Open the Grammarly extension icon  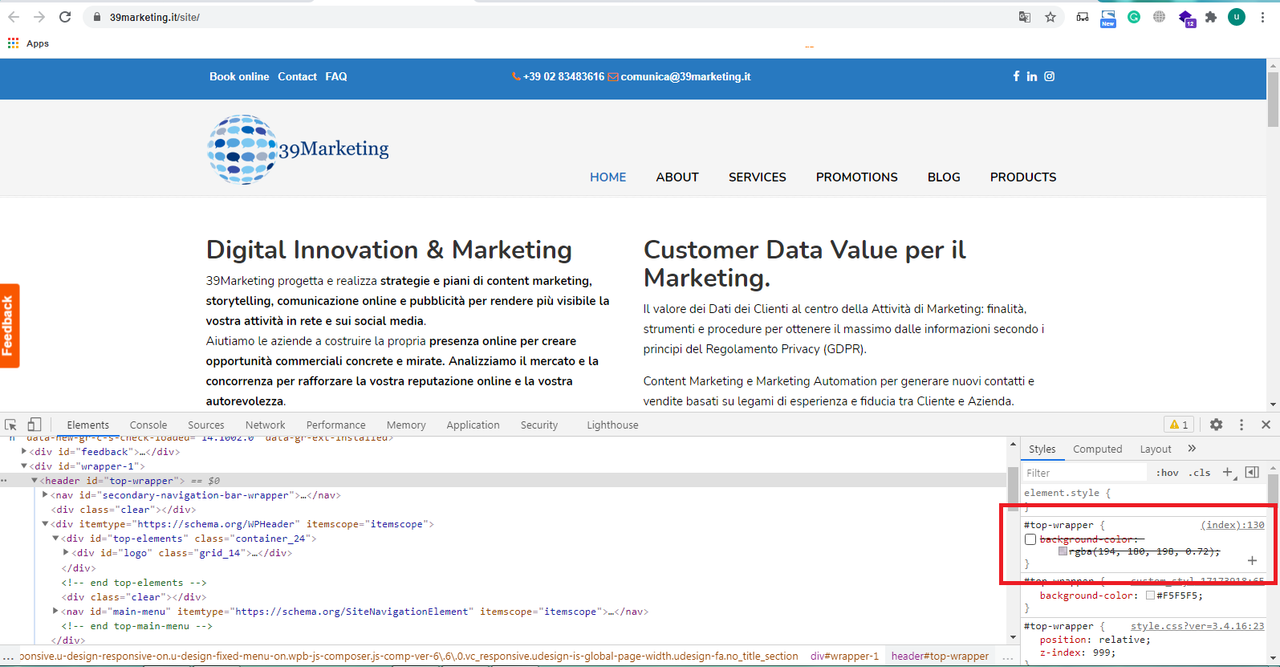click(1134, 17)
